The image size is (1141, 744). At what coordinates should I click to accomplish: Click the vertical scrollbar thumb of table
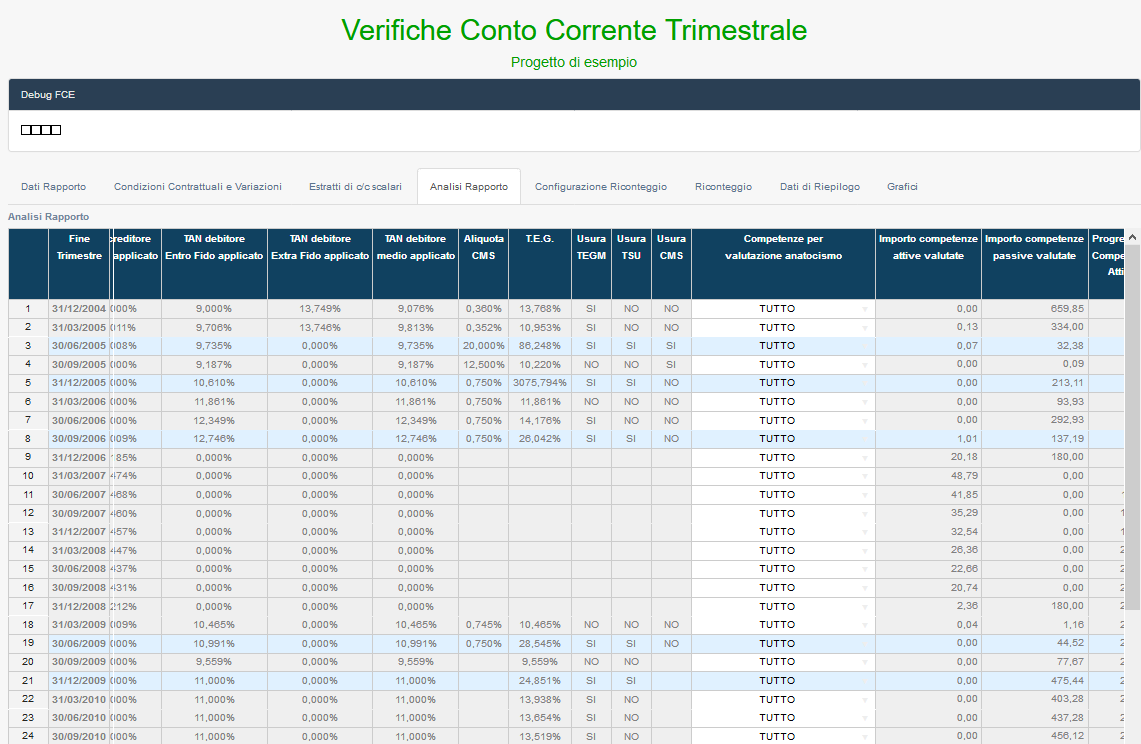[1132, 427]
